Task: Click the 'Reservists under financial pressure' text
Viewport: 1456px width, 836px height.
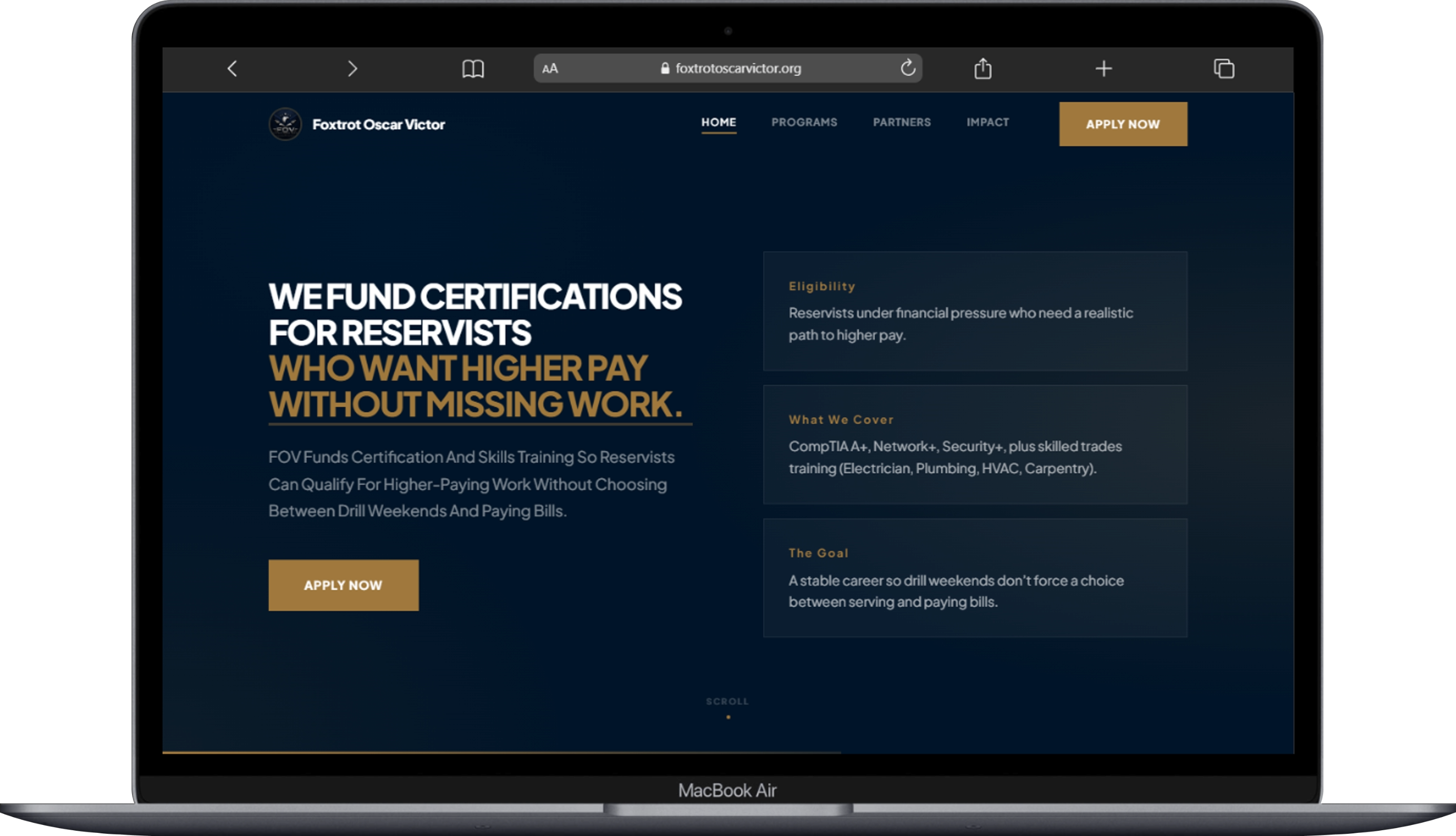Action: click(960, 324)
